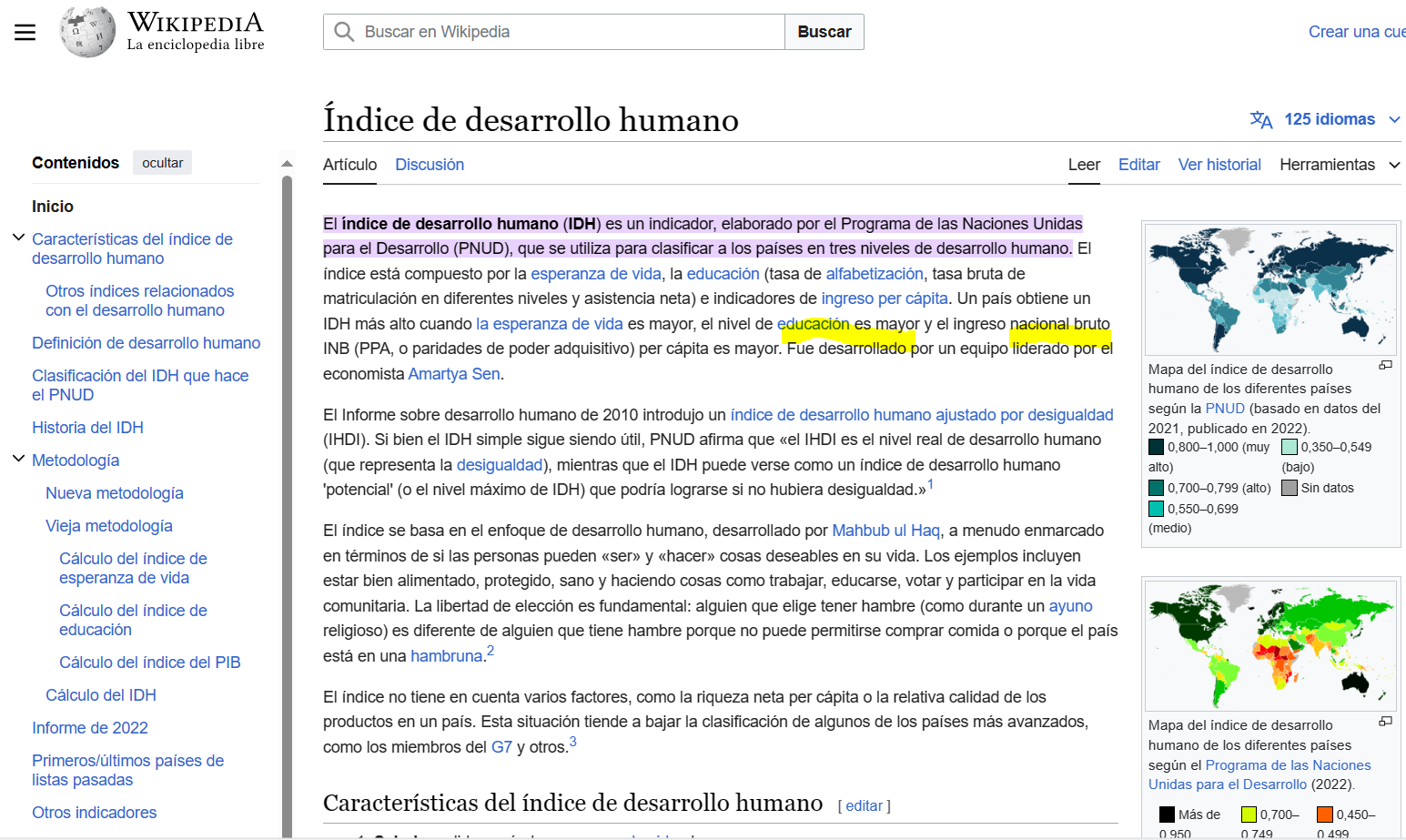This screenshot has width=1406, height=840.
Task: Go to Inicio in contents
Action: click(x=53, y=207)
